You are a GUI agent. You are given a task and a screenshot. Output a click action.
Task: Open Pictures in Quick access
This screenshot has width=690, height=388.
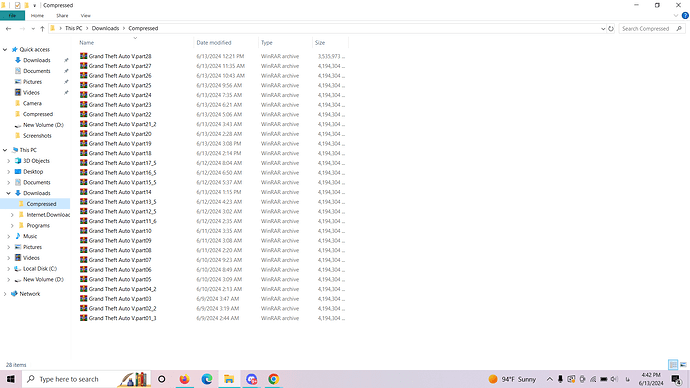[x=32, y=82]
